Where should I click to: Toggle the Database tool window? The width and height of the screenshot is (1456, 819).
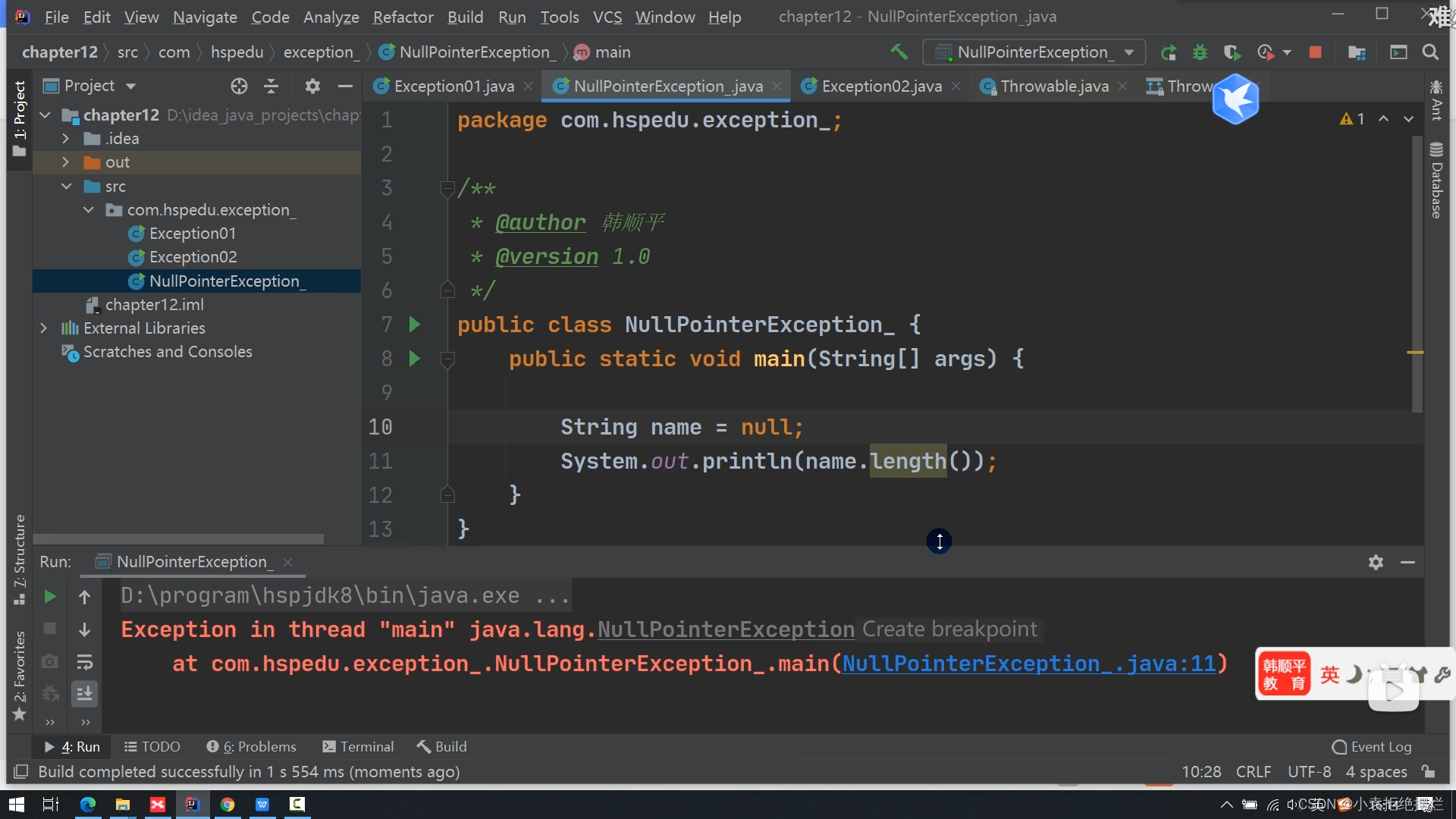[x=1436, y=180]
